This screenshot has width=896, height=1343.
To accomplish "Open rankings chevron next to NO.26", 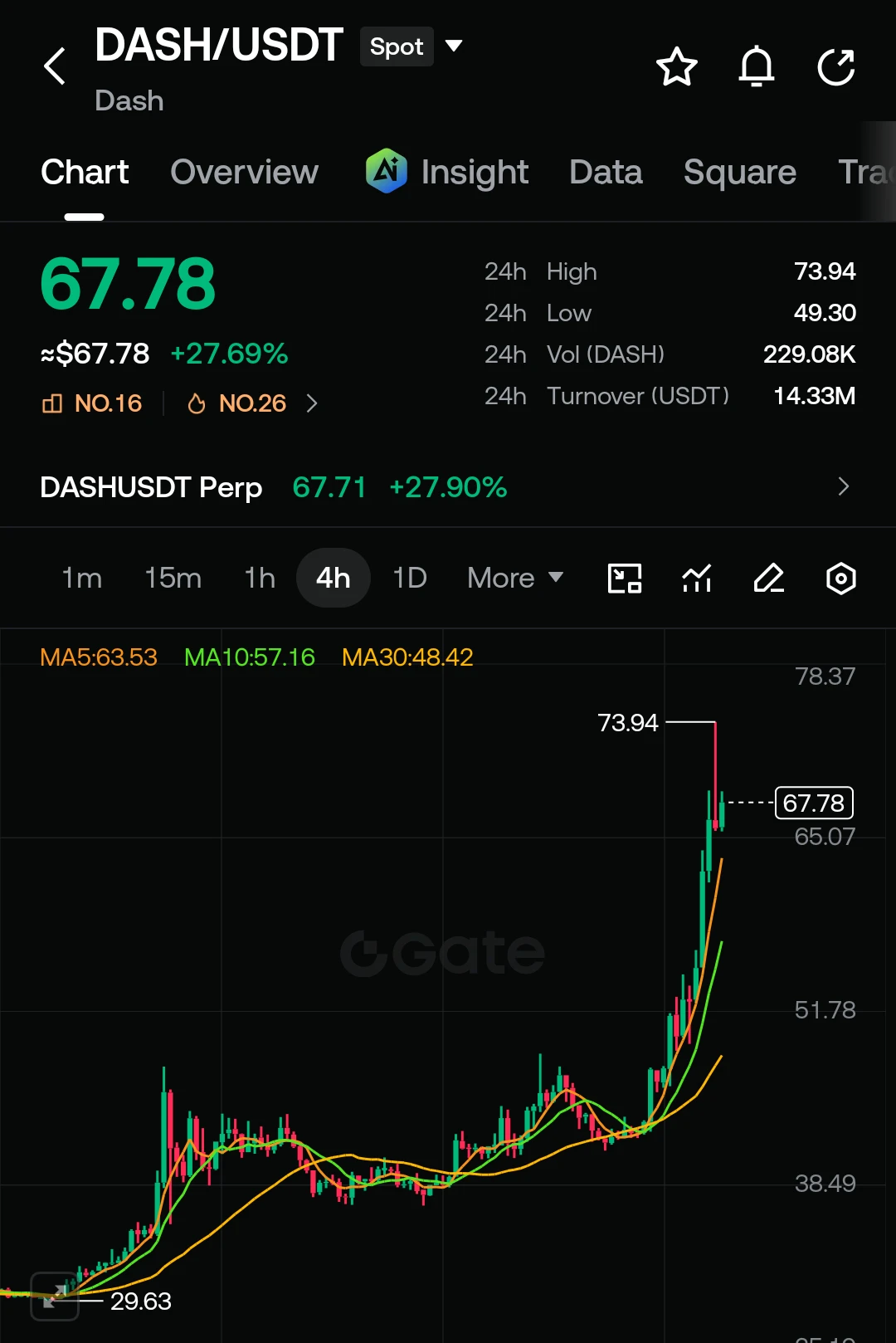I will [x=312, y=403].
